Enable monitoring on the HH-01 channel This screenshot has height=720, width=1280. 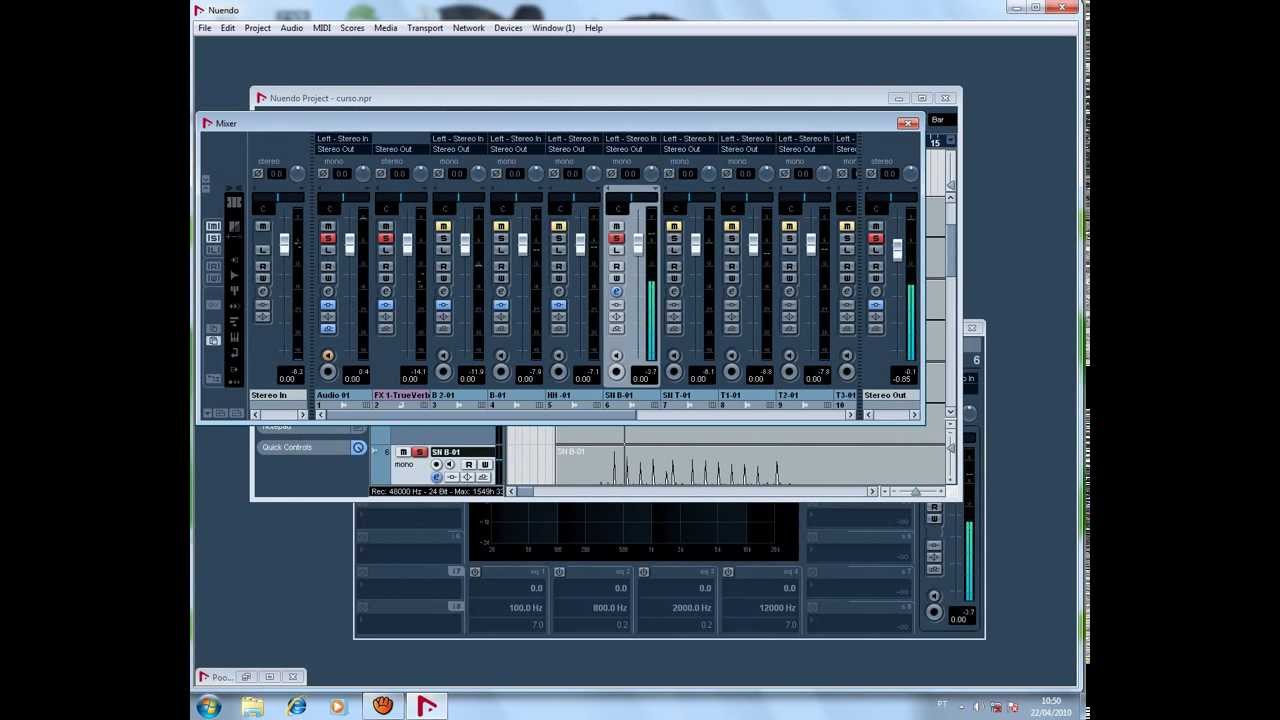click(x=558, y=355)
